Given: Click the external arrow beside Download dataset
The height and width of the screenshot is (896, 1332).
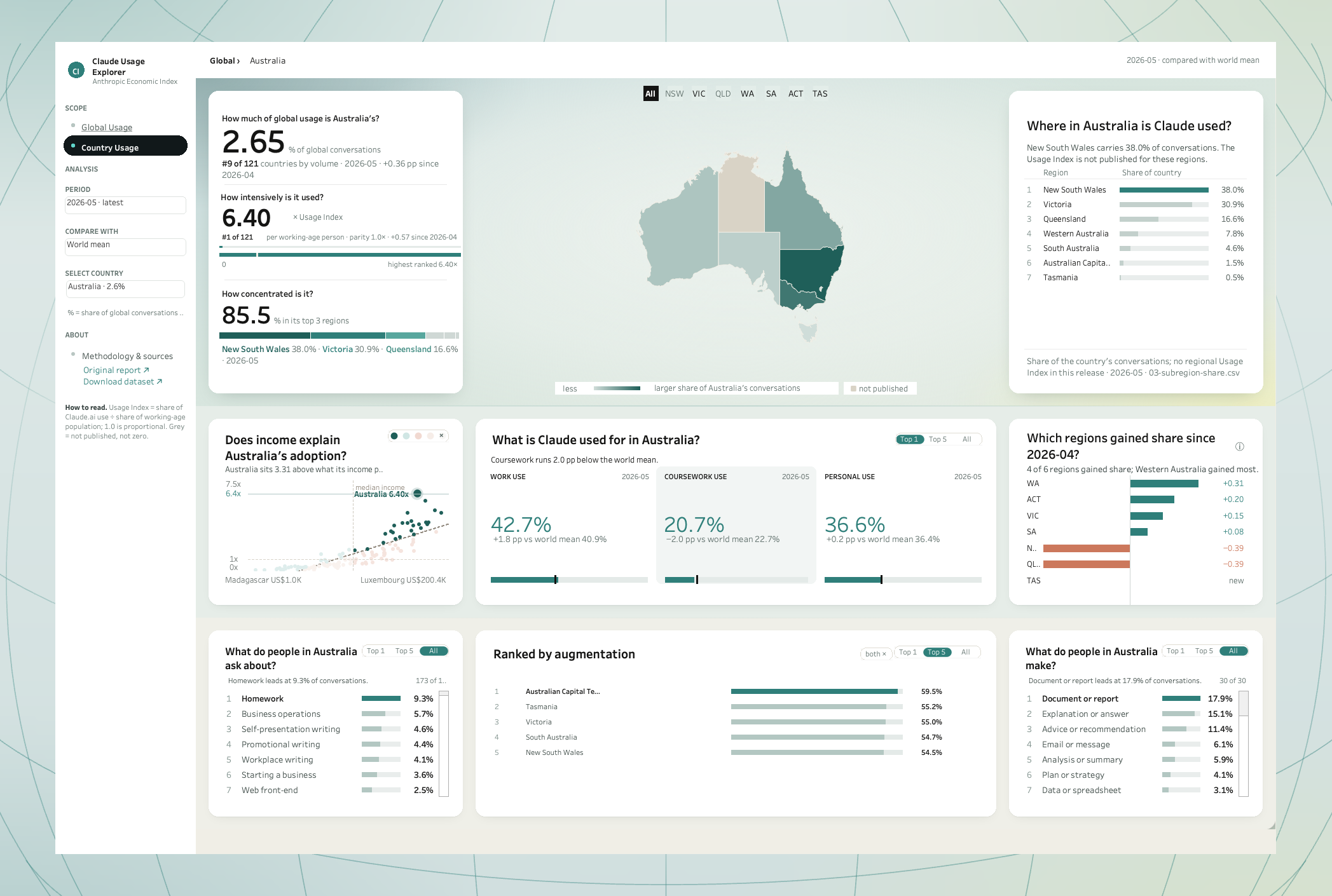Looking at the screenshot, I should coord(160,381).
